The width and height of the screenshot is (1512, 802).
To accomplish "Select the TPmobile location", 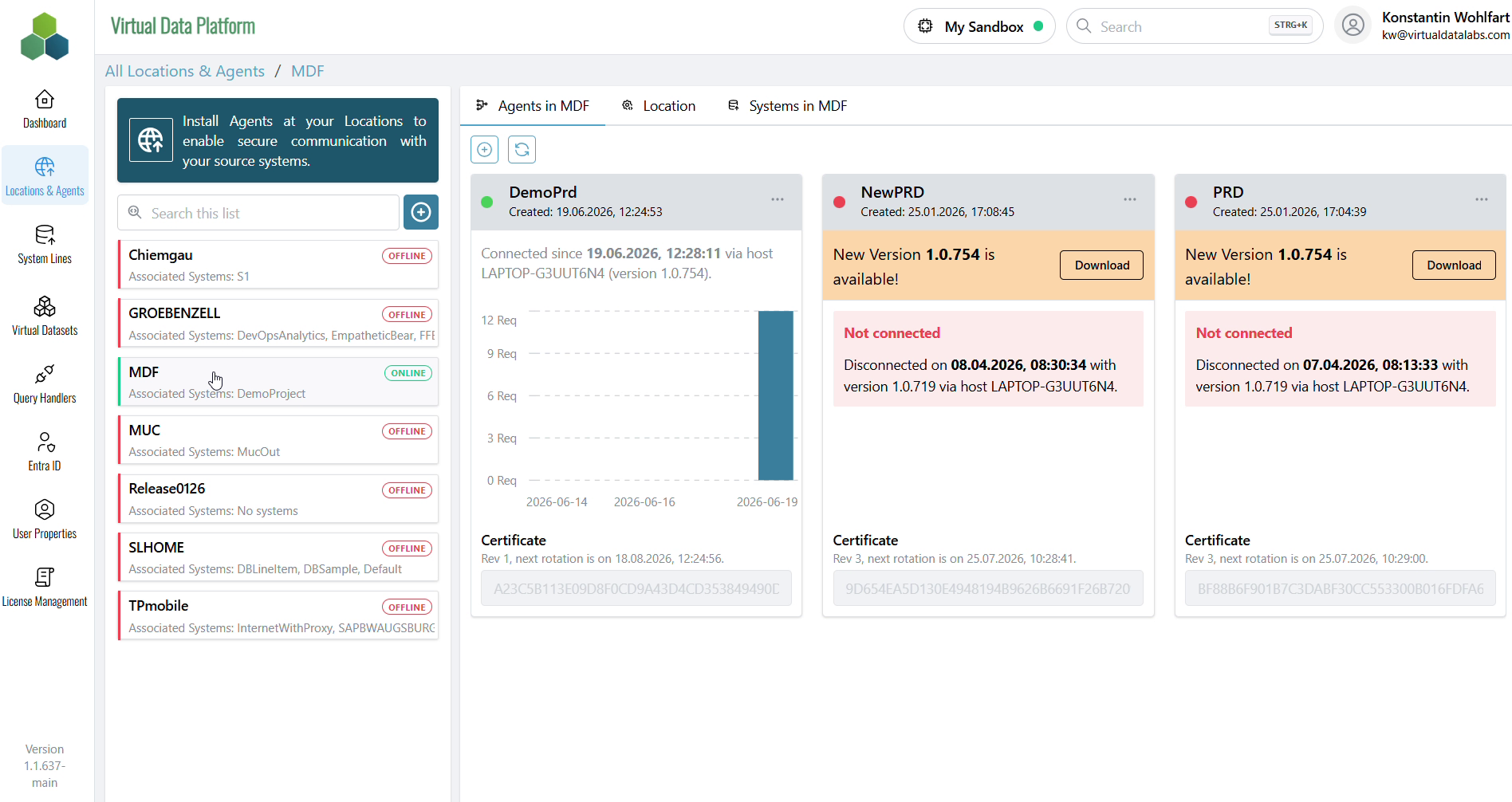I will click(278, 615).
